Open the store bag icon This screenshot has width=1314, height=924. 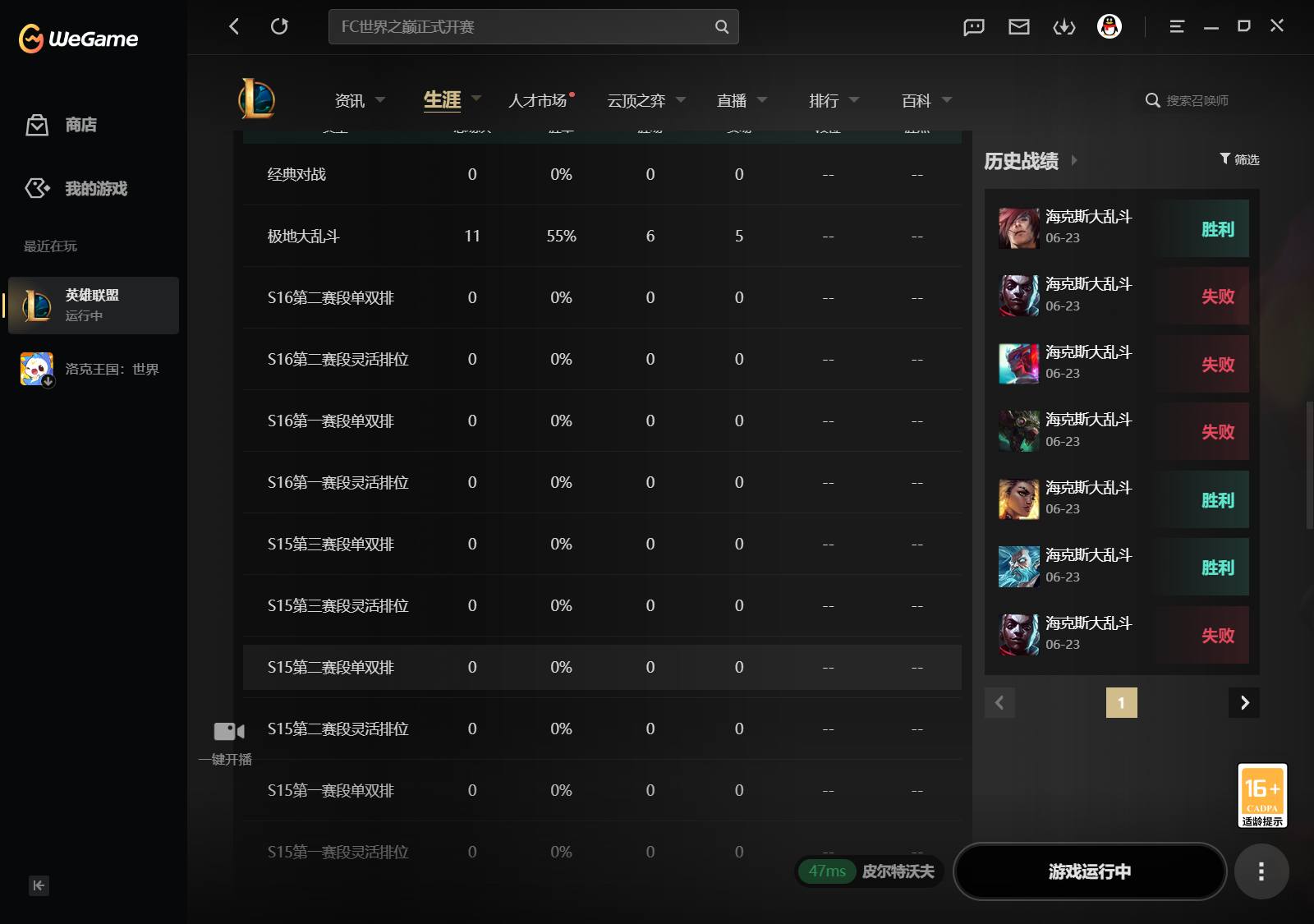point(37,125)
